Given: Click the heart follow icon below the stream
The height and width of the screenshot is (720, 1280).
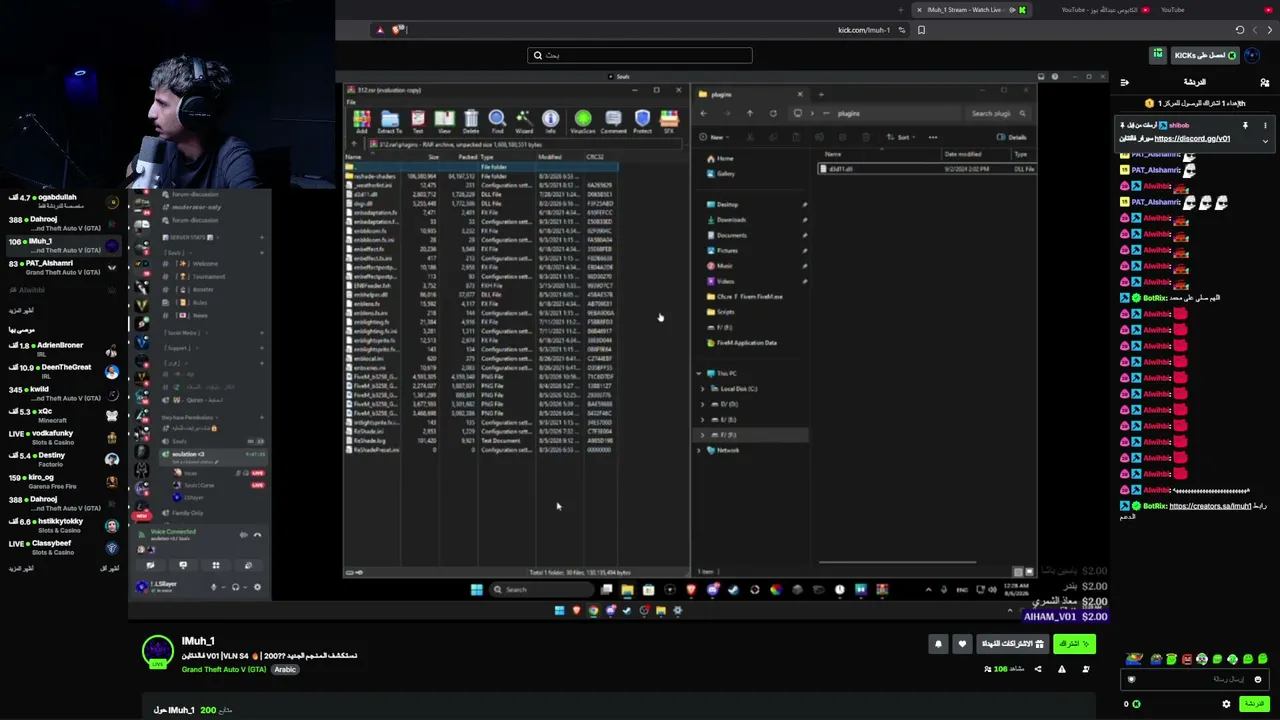Looking at the screenshot, I should (962, 644).
